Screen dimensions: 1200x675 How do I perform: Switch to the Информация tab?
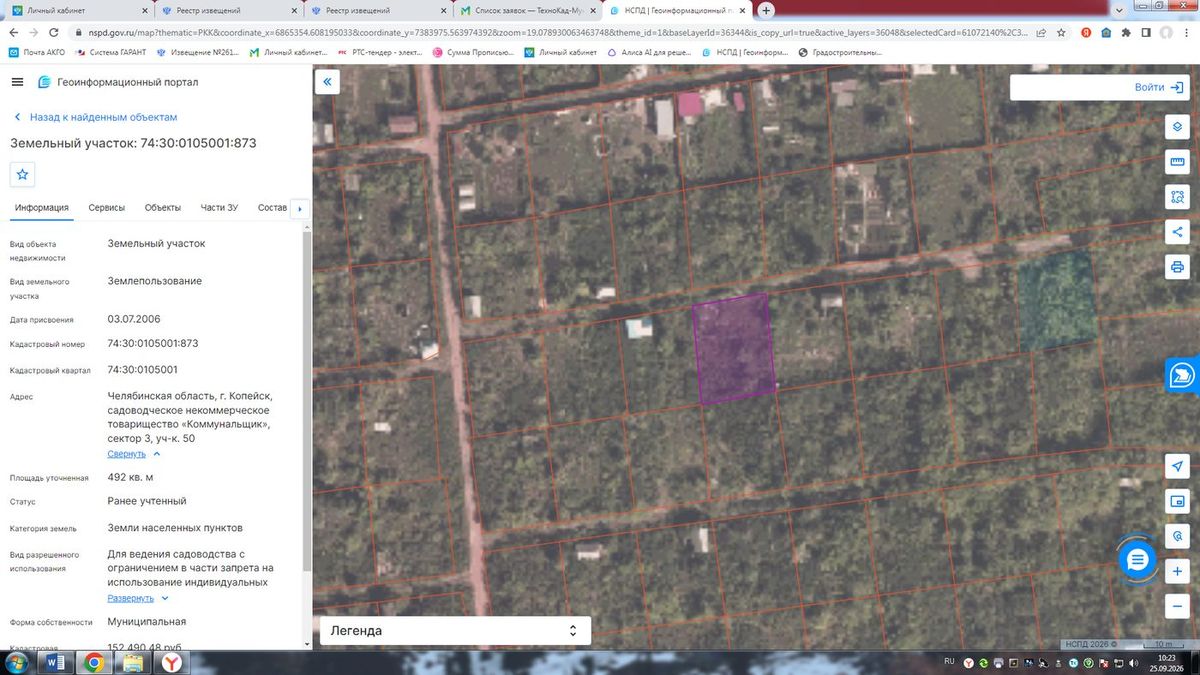click(x=42, y=208)
